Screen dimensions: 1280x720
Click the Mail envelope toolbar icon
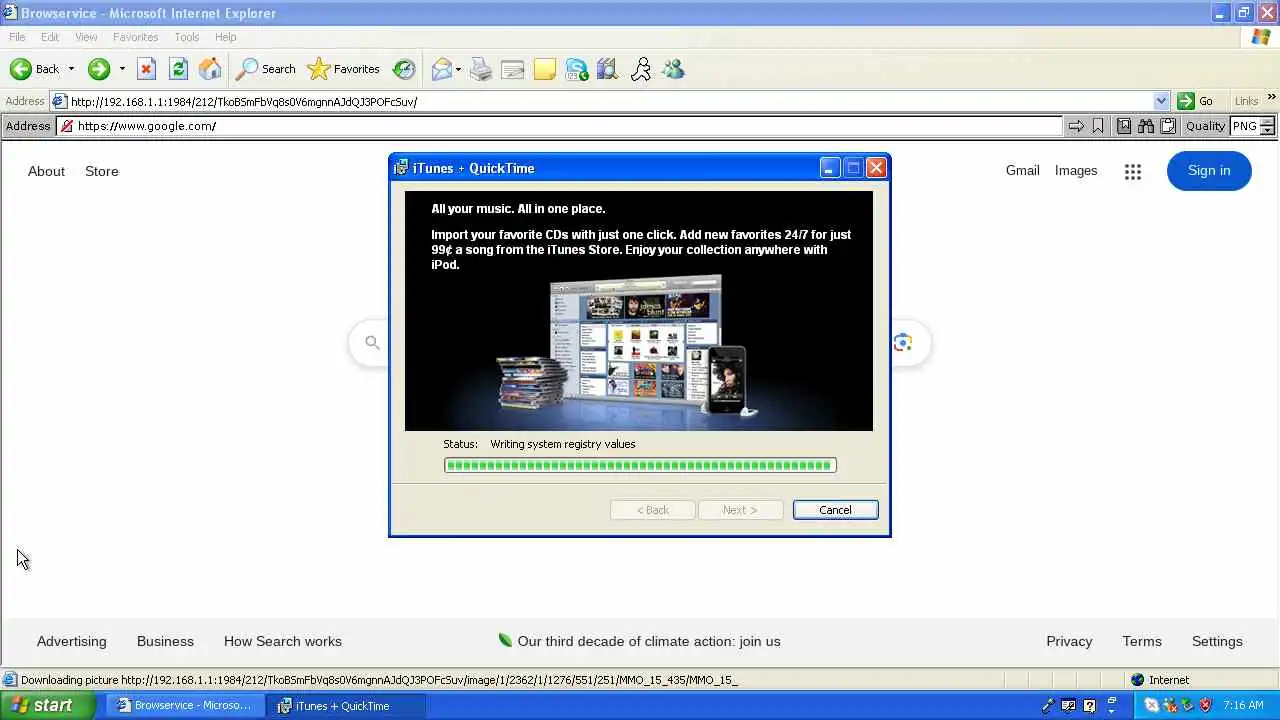pos(441,69)
